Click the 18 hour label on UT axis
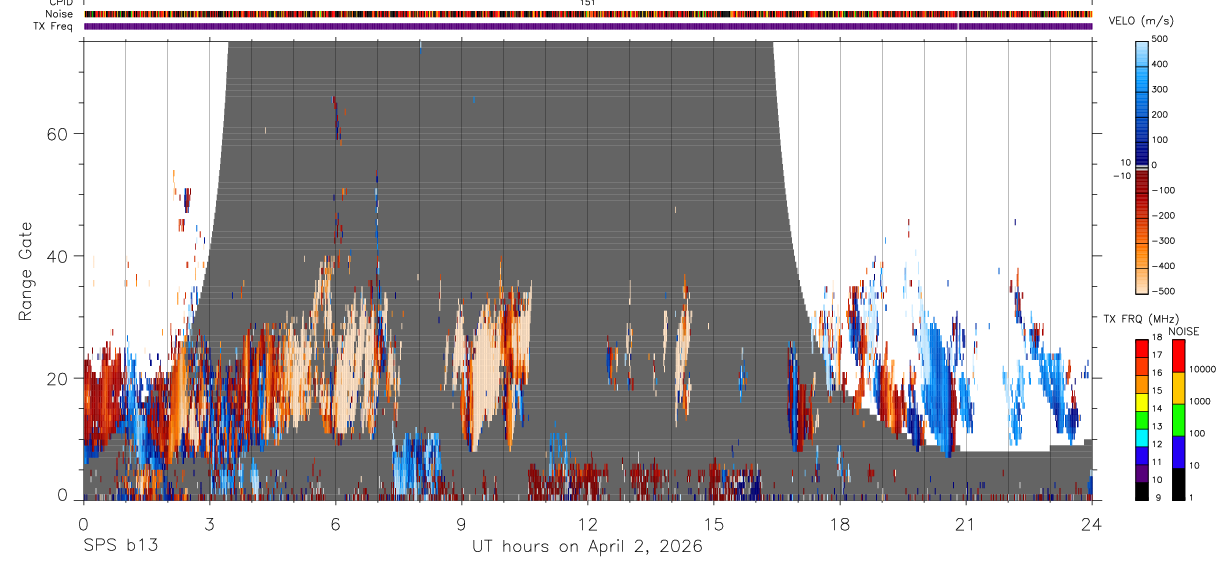The width and height of the screenshot is (1228, 567). 840,522
